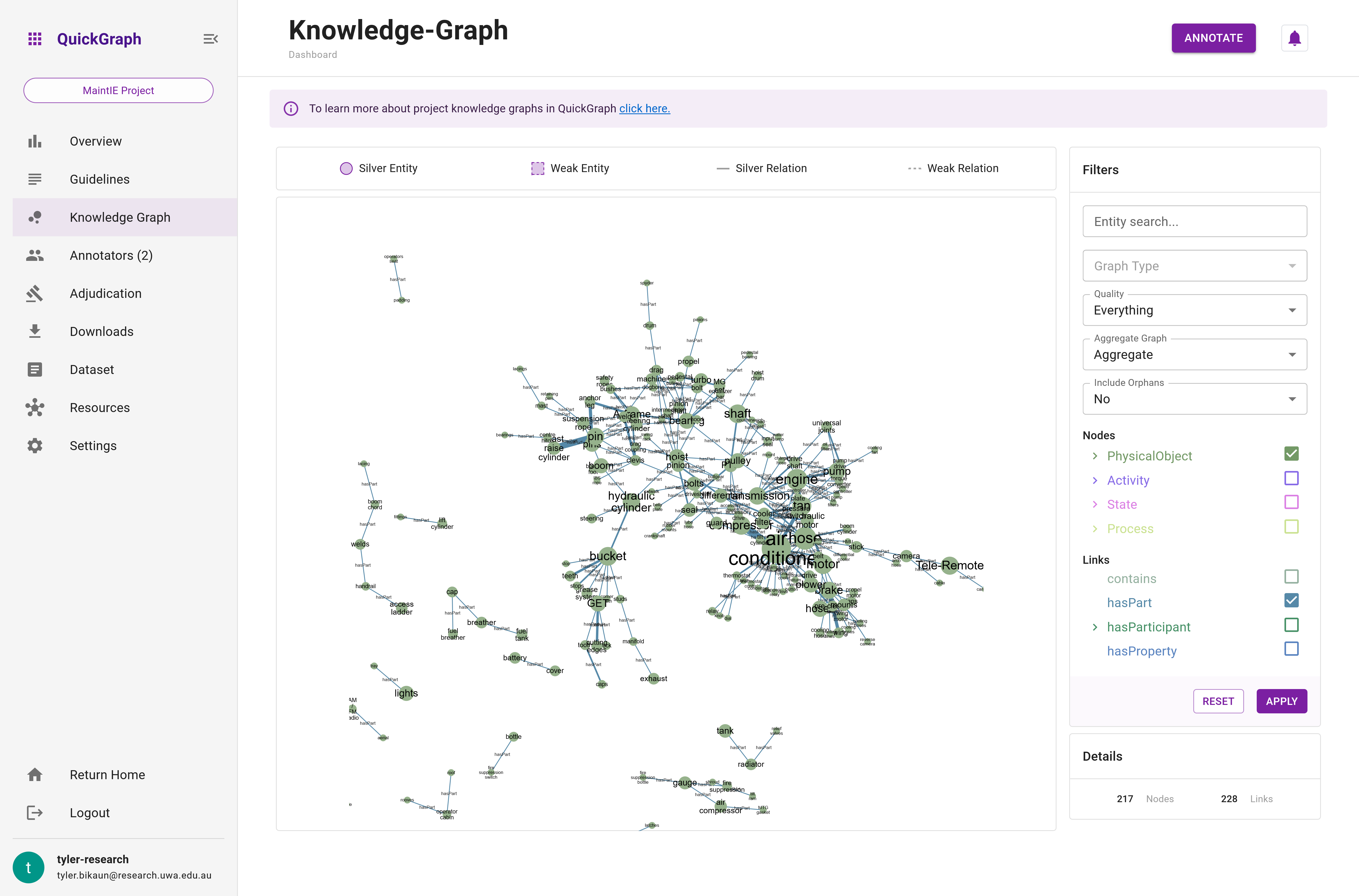Open the Graph Type dropdown
This screenshot has width=1359, height=896.
click(1195, 266)
